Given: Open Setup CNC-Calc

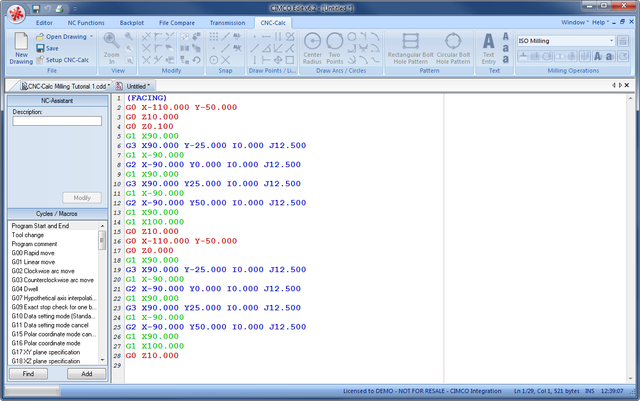Looking at the screenshot, I should [62, 60].
